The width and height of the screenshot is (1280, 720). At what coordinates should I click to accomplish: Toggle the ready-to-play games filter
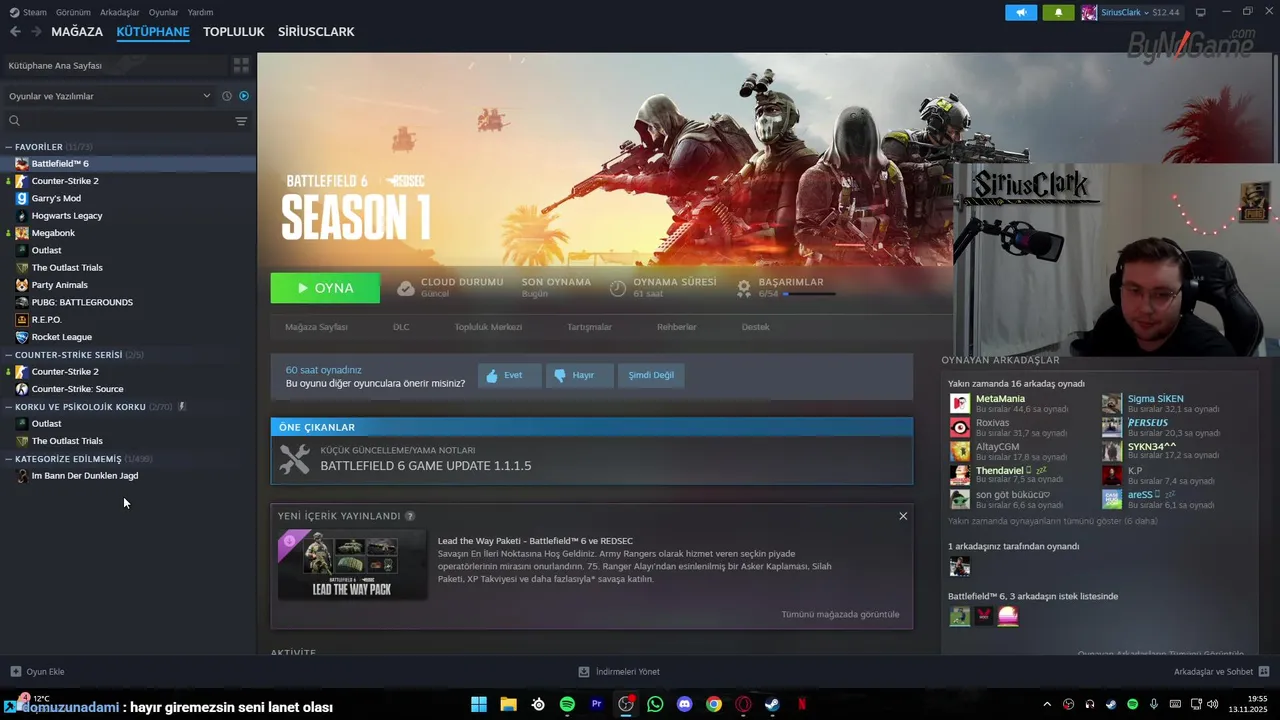tap(244, 96)
